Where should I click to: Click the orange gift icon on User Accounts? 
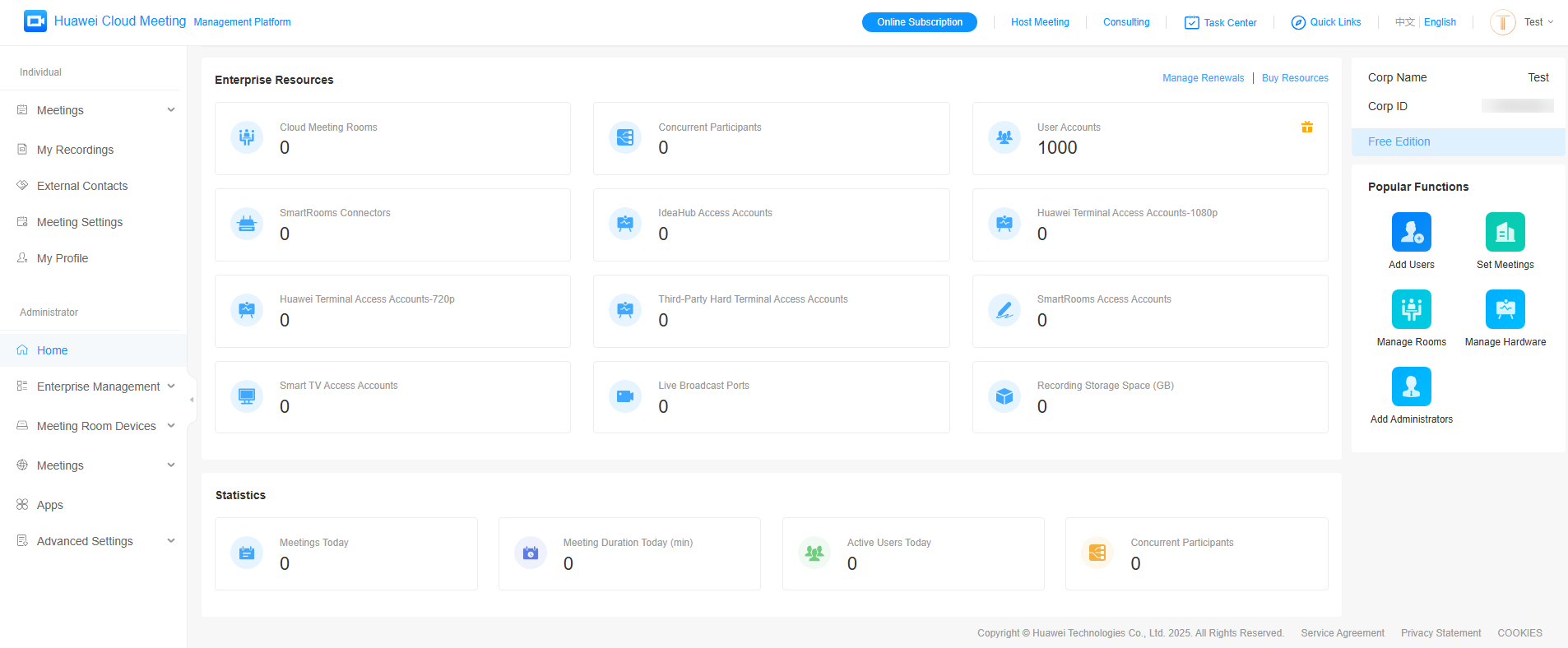1307,127
